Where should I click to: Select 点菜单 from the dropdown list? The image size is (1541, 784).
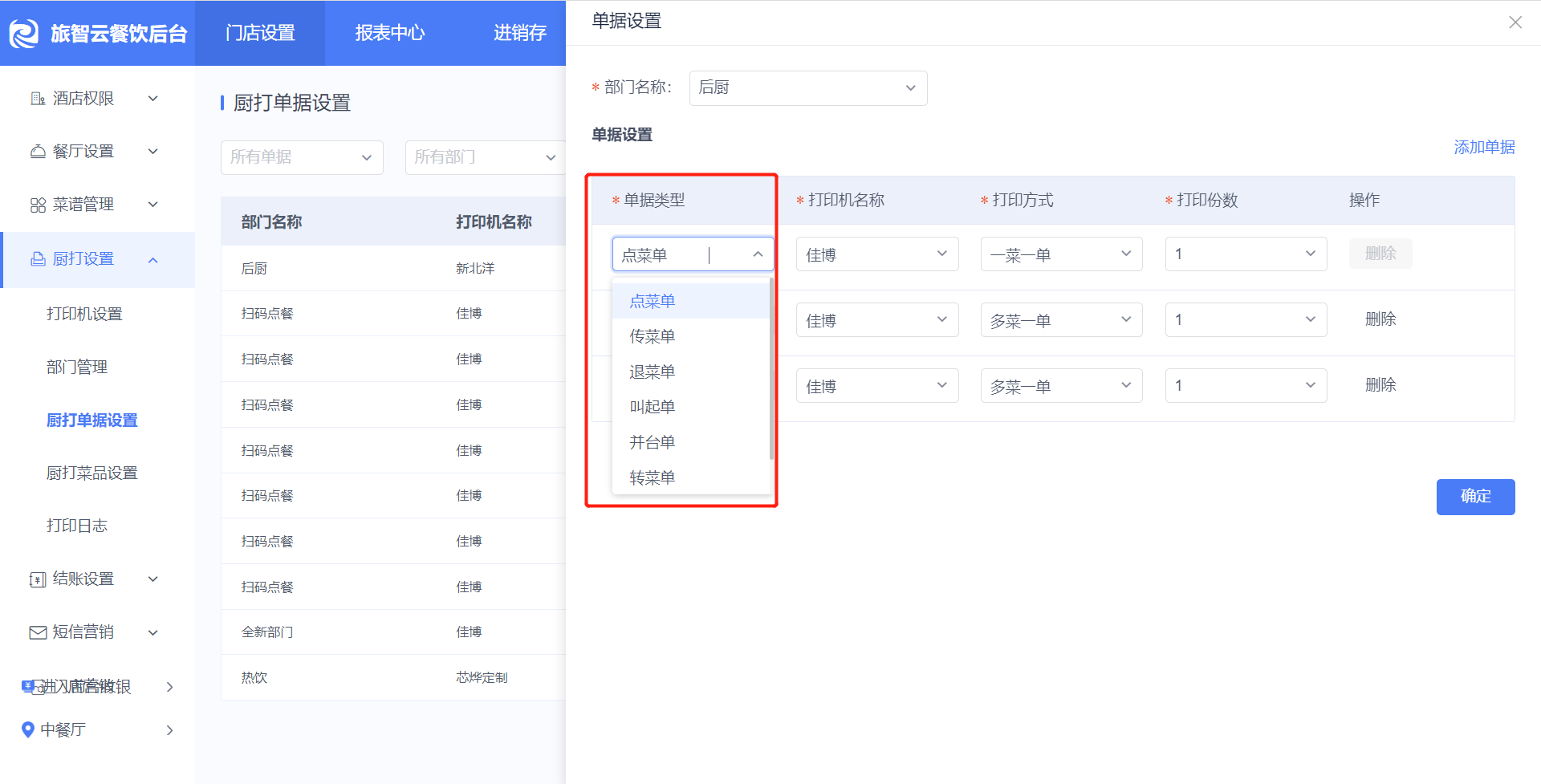691,301
